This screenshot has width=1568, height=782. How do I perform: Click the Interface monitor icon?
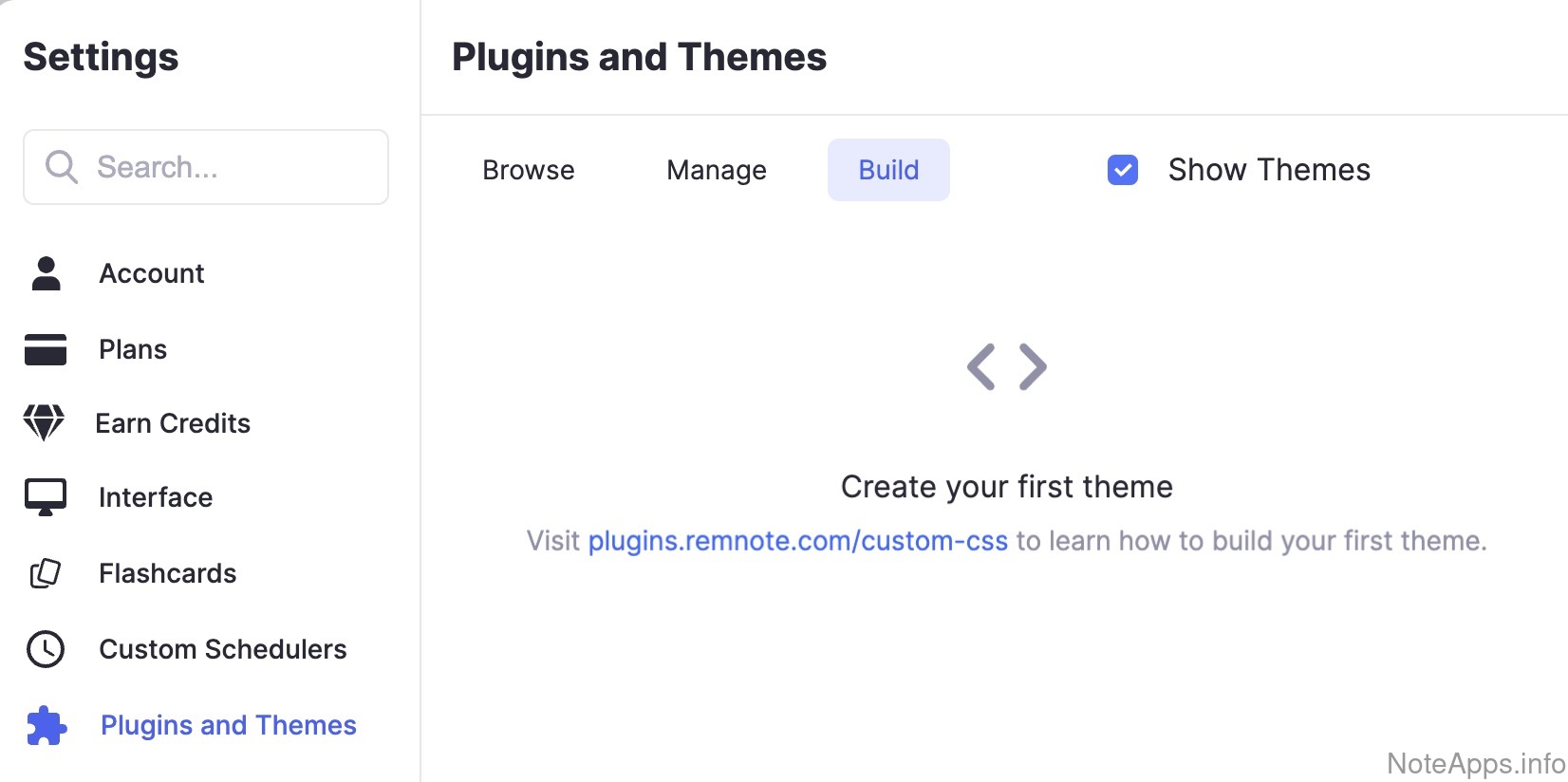coord(46,496)
